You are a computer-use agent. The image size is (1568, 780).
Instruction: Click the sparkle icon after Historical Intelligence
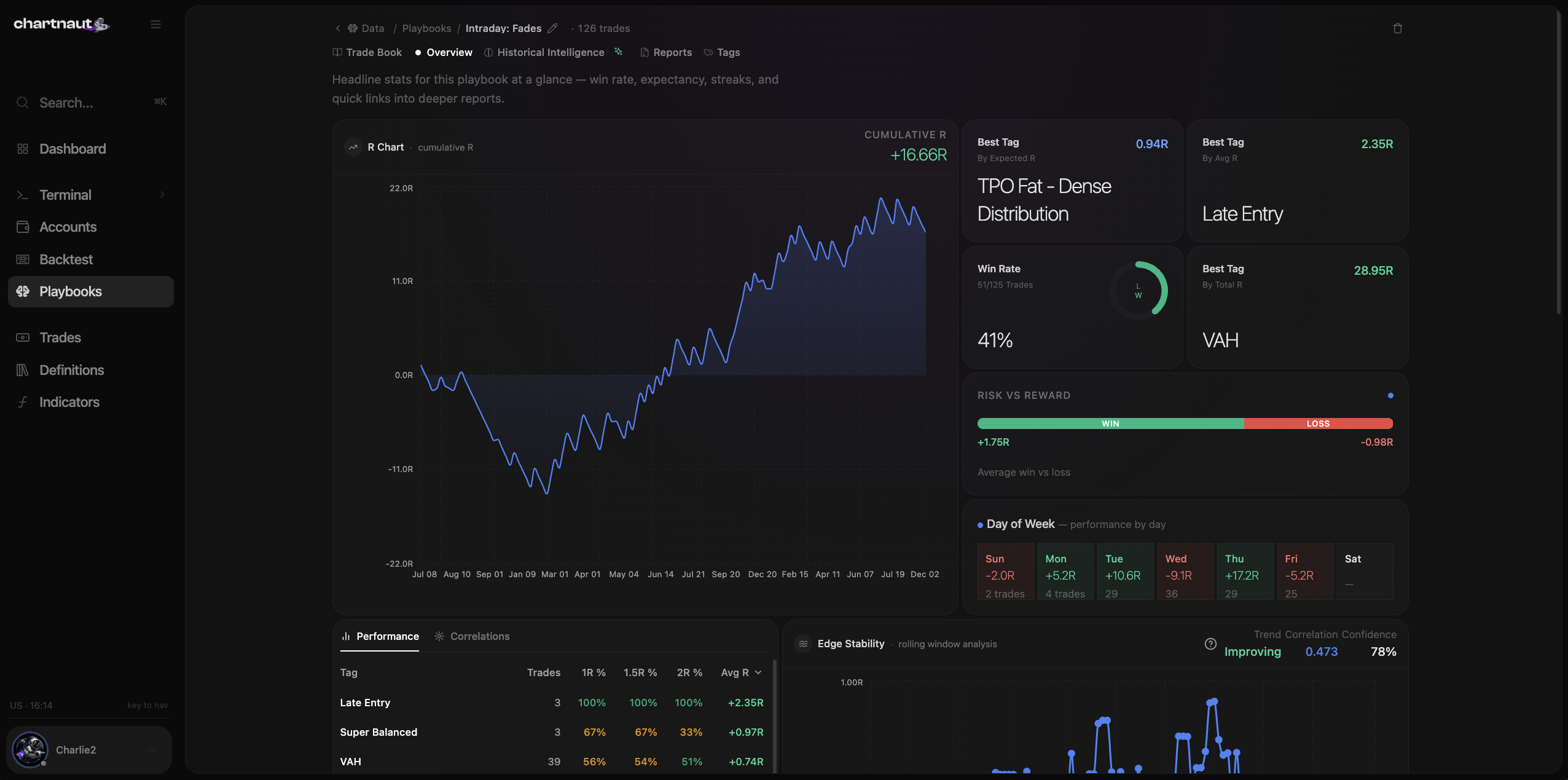pyautogui.click(x=619, y=52)
